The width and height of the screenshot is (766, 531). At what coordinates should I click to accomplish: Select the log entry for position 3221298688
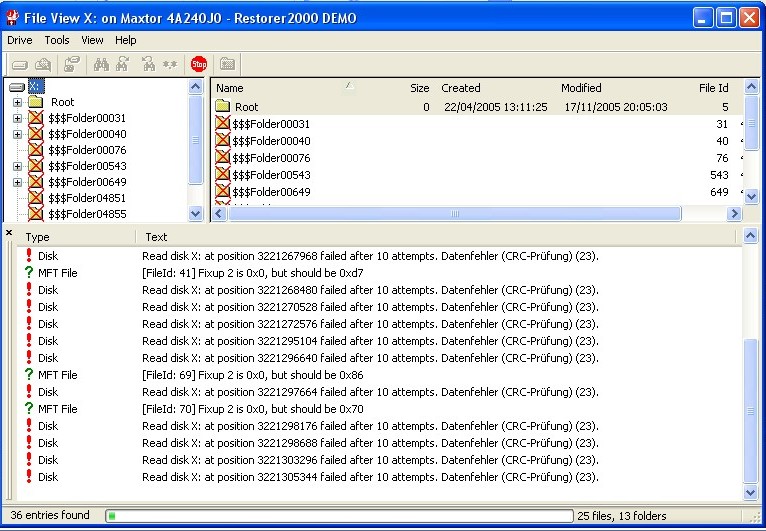380,443
